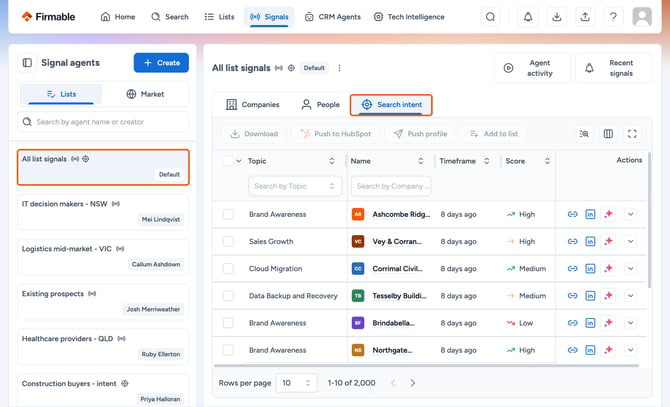The image size is (670, 407).
Task: Collapse the Signal agents sidebar panel icon
Action: [27, 63]
